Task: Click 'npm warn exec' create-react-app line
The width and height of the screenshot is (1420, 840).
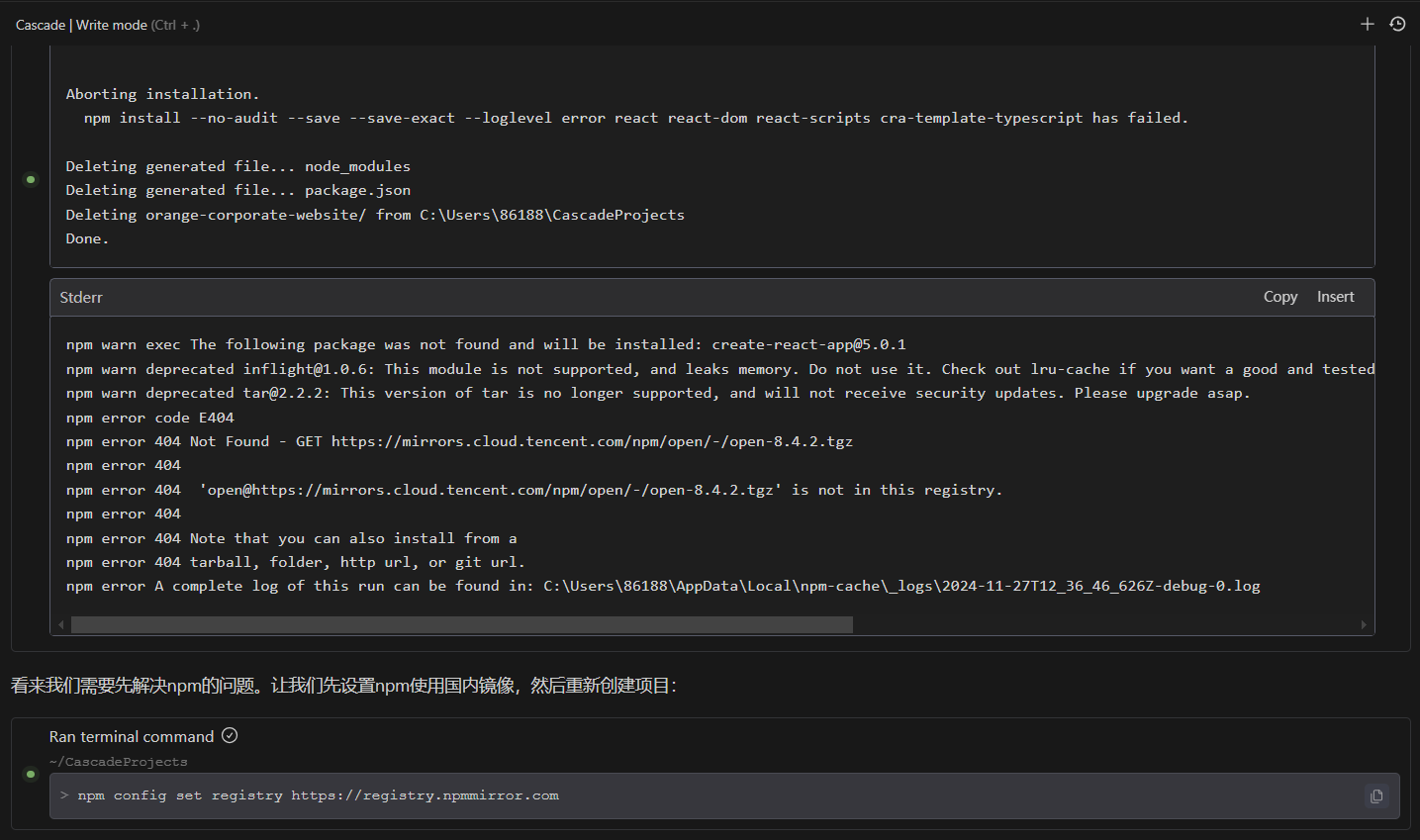Action: pos(486,344)
